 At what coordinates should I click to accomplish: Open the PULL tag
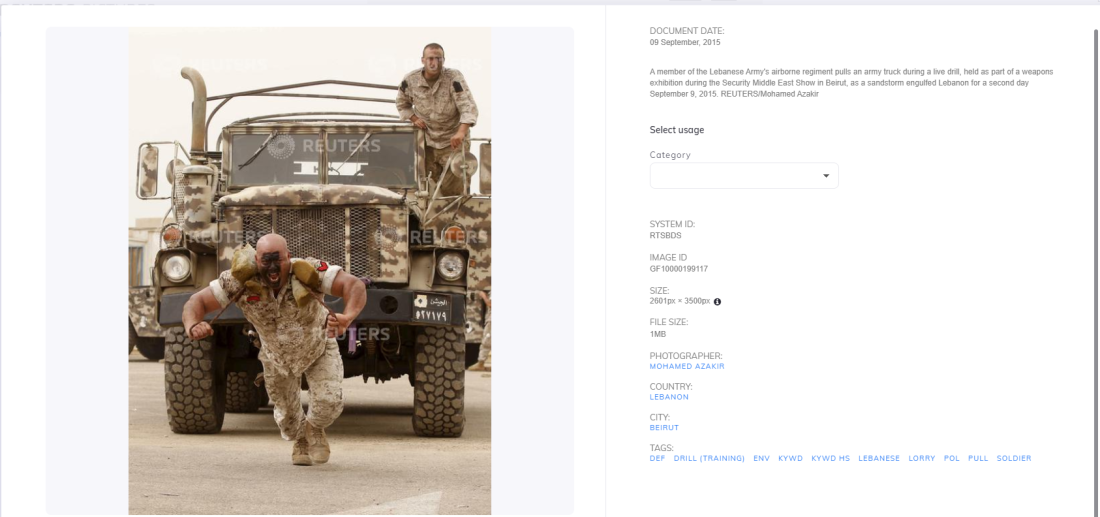click(978, 458)
